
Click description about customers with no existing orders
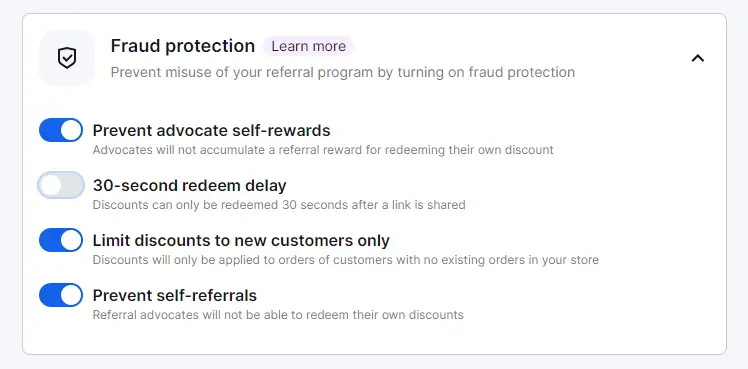point(345,260)
